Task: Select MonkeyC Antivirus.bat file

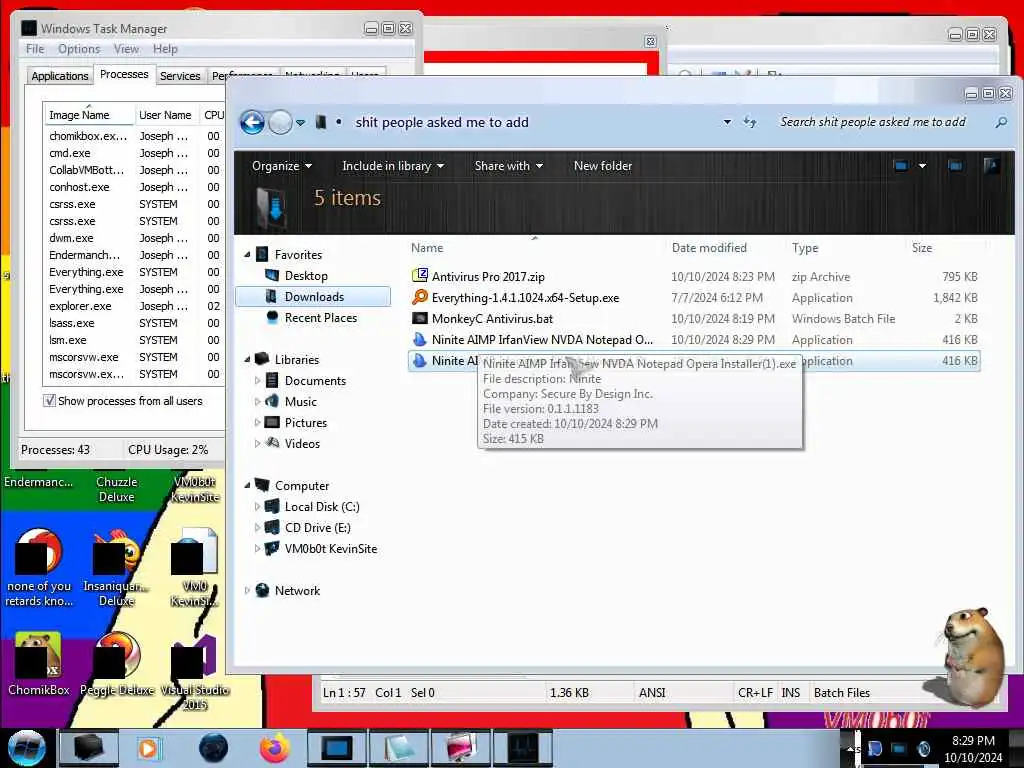Action: click(492, 319)
